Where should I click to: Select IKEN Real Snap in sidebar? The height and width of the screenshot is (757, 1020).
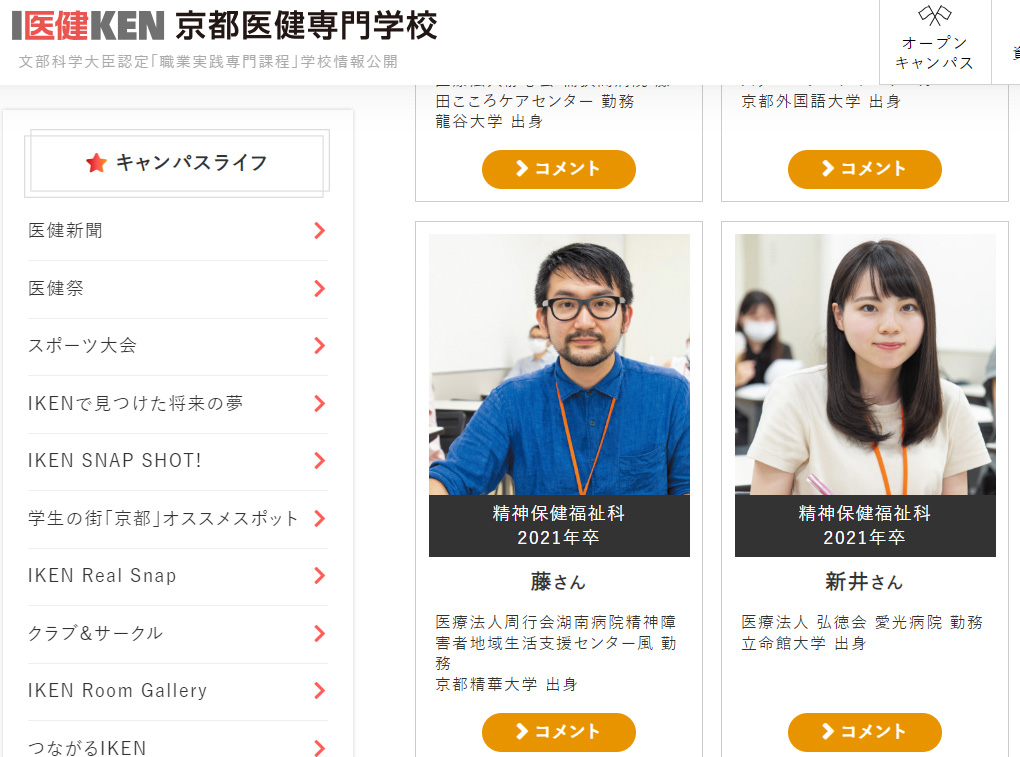pos(102,576)
